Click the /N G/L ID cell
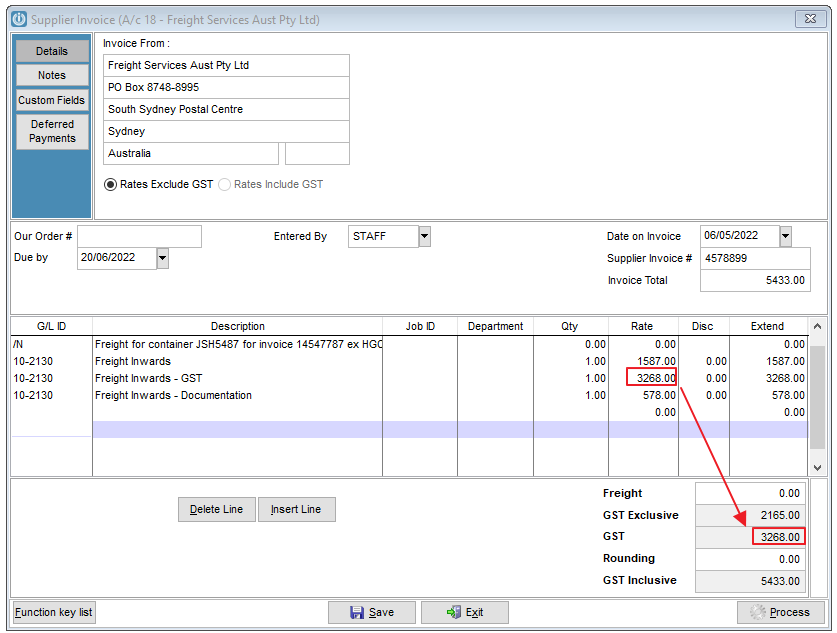 (x=52, y=344)
